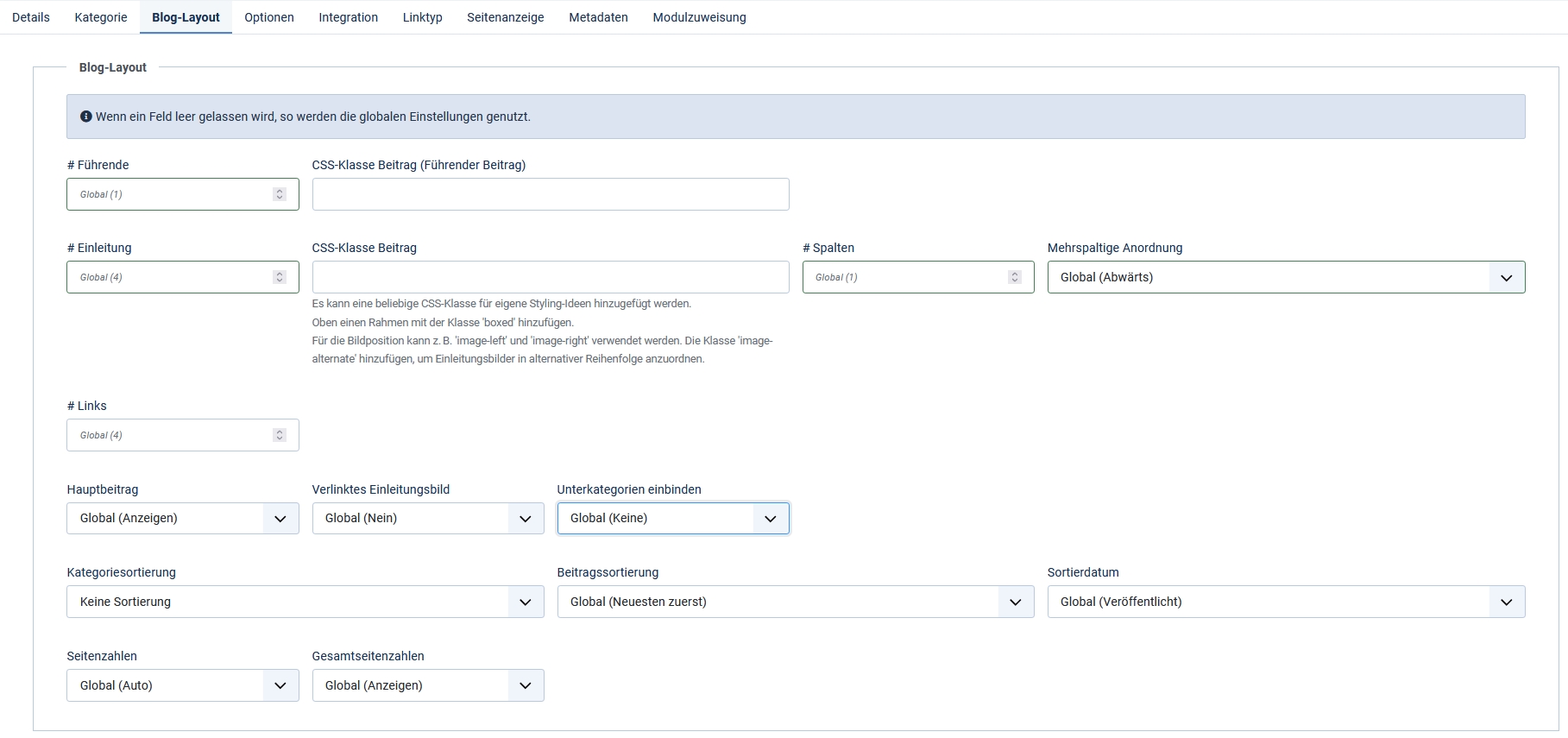Switch to the Linktyp tab
This screenshot has height=738, width=1568.
tap(423, 17)
